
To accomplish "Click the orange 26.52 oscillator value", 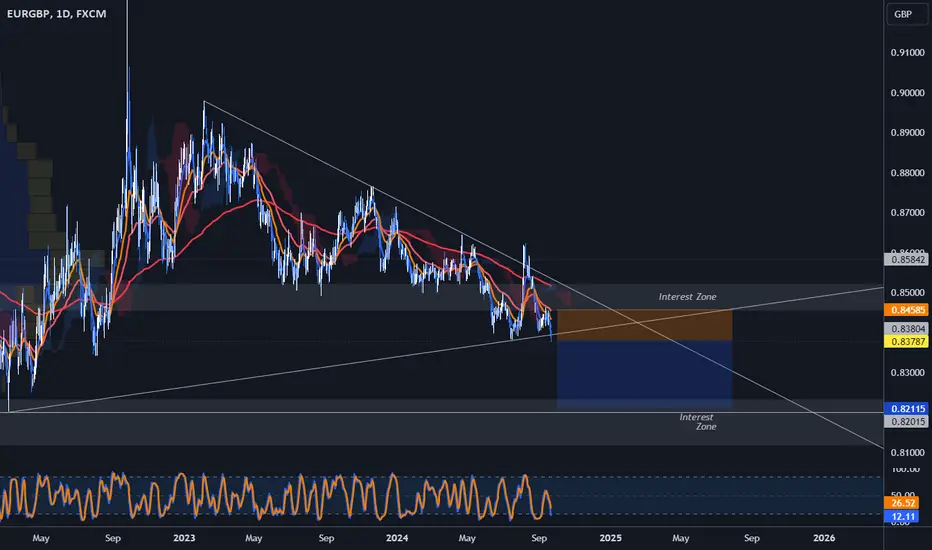I will [x=902, y=504].
